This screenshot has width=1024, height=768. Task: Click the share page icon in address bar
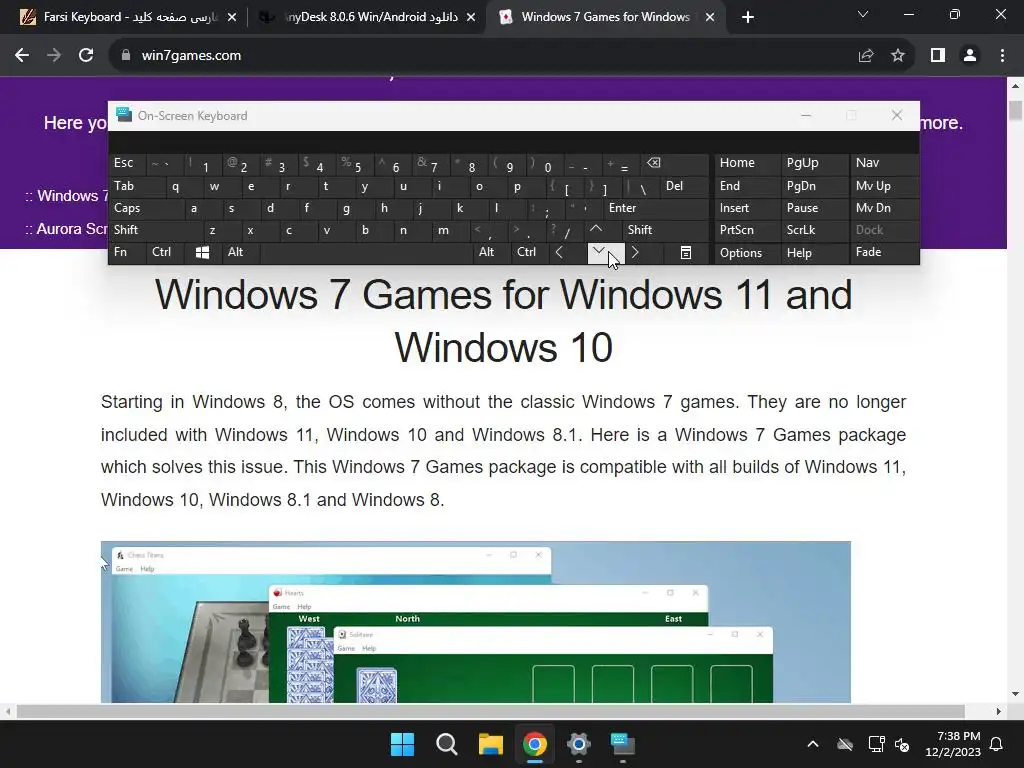(x=866, y=56)
